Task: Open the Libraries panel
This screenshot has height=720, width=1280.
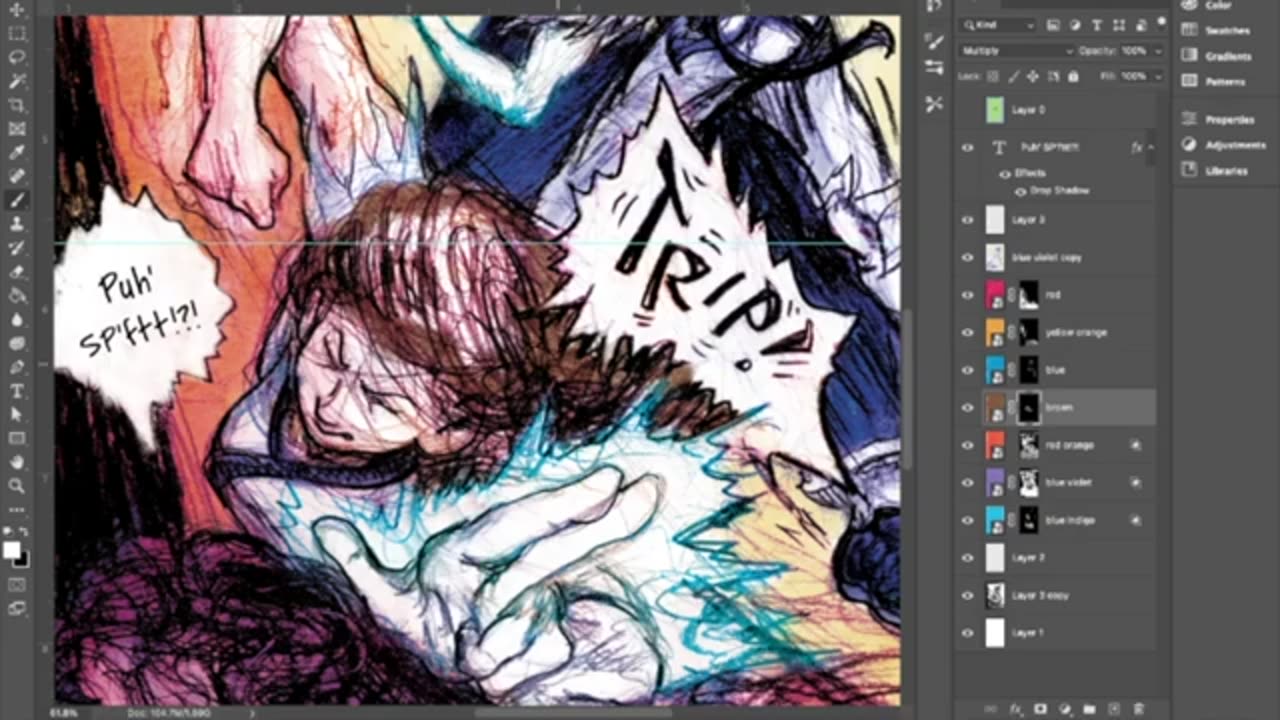Action: 1215,171
